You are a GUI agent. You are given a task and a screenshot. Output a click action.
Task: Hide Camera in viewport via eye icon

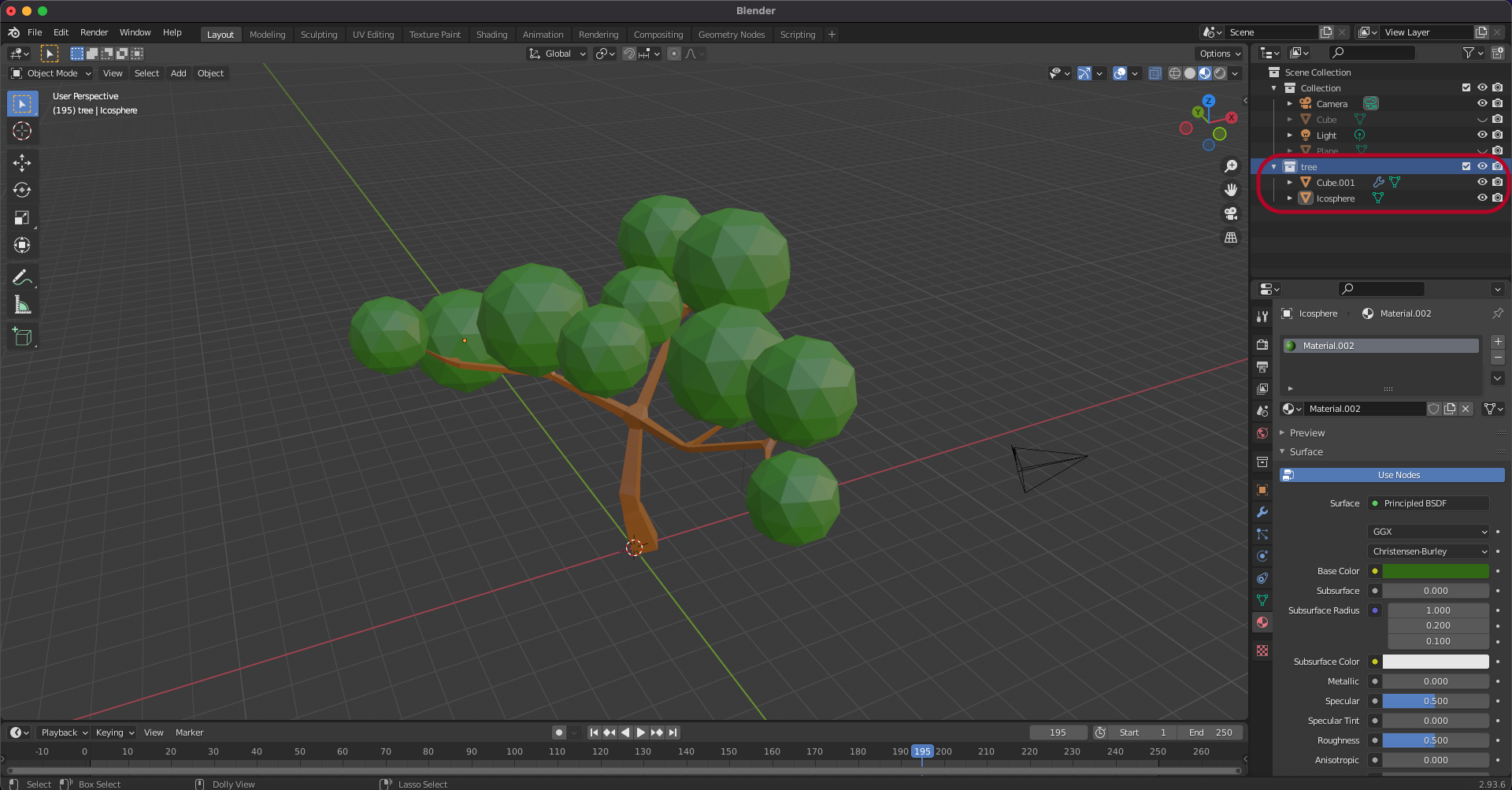coord(1482,103)
